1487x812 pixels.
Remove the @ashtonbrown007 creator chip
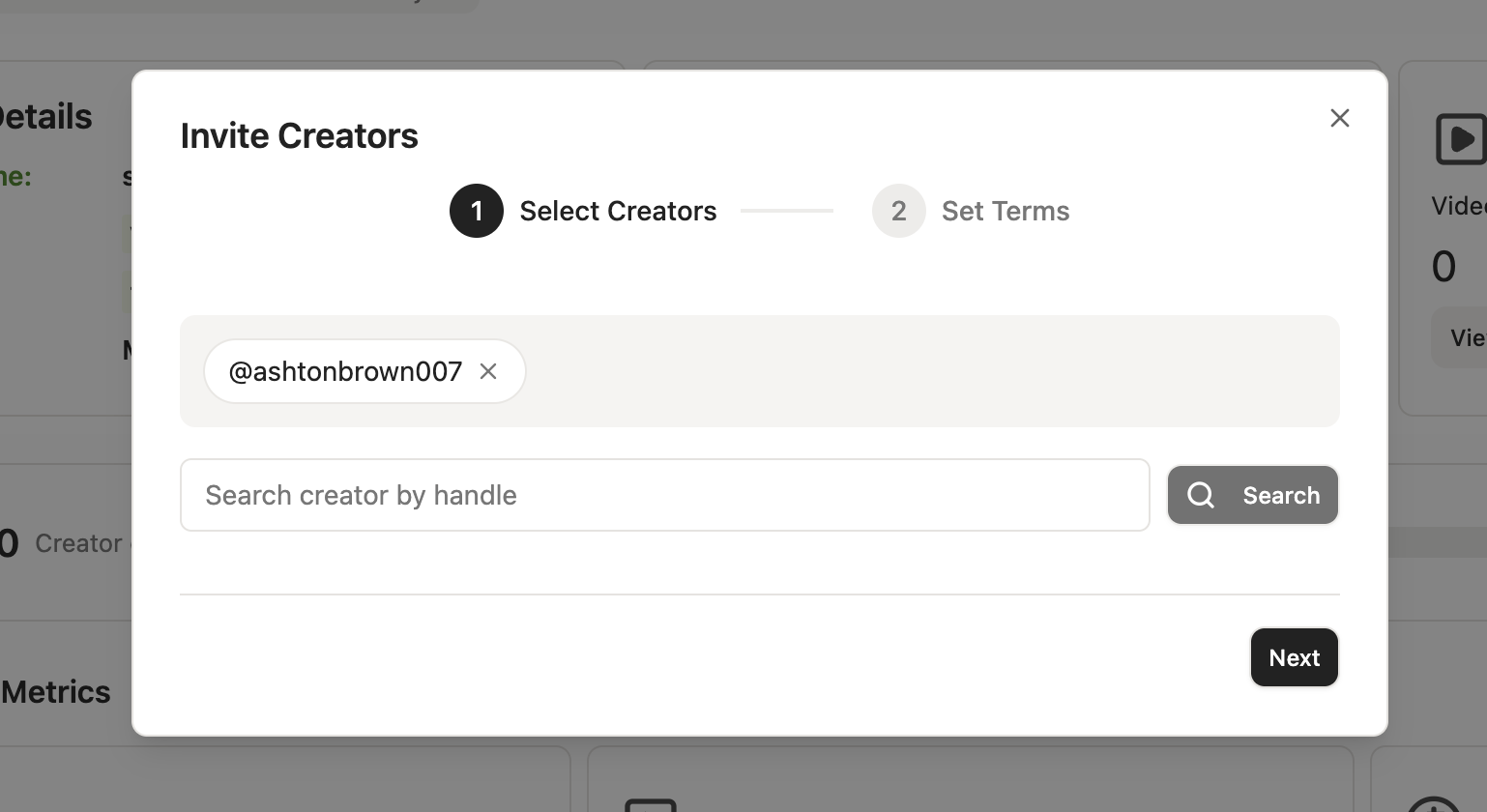point(488,371)
